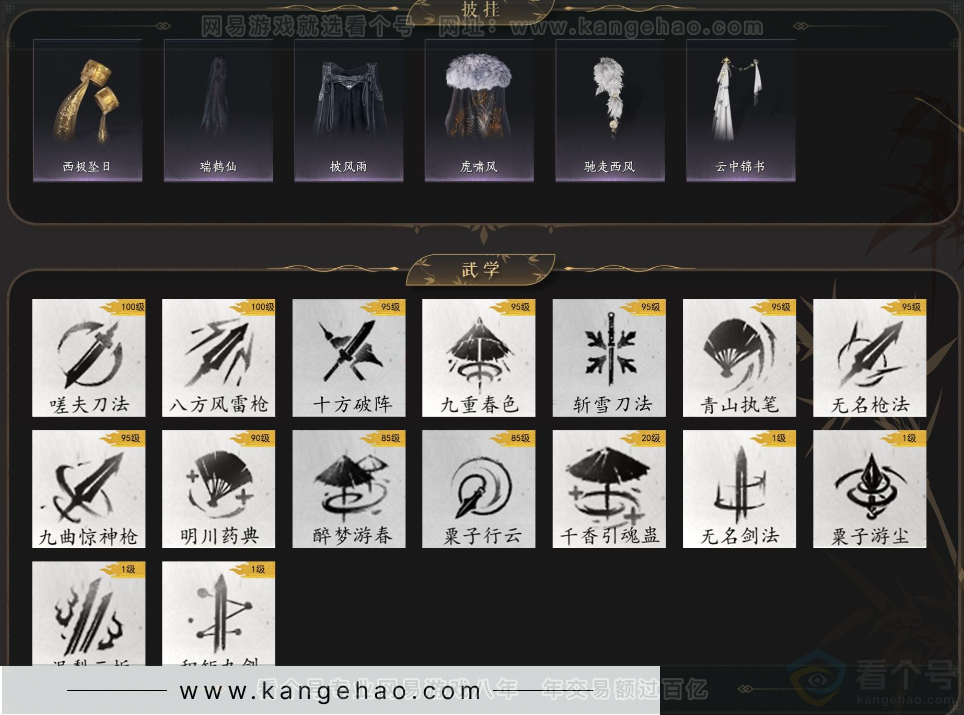Image resolution: width=964 pixels, height=715 pixels.
Task: Open the 虎啸风 fur cloak thumbnail
Action: [479, 110]
